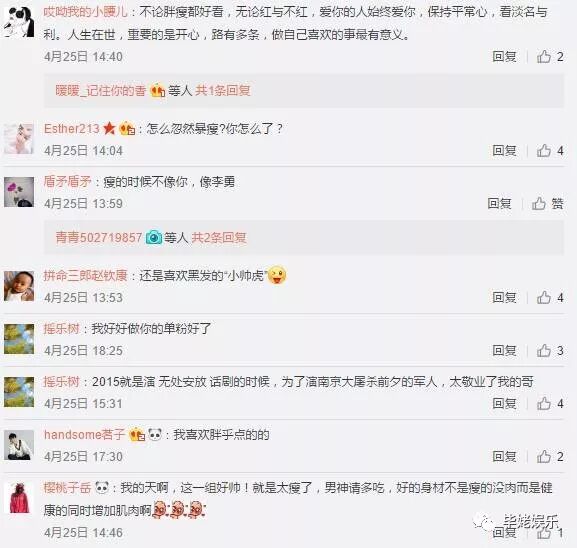Open user profile 樱桃子岳
The image size is (577, 548).
point(67,488)
